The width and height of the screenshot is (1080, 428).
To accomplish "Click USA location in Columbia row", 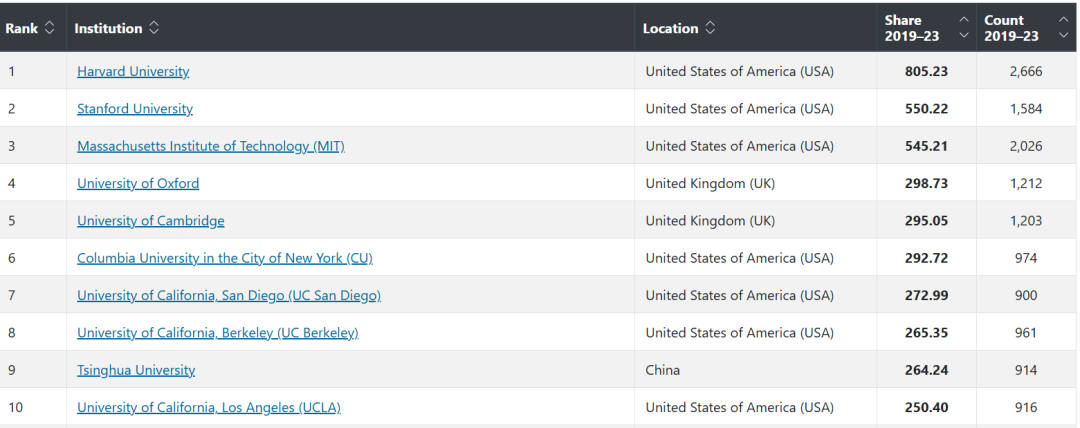I will (740, 258).
